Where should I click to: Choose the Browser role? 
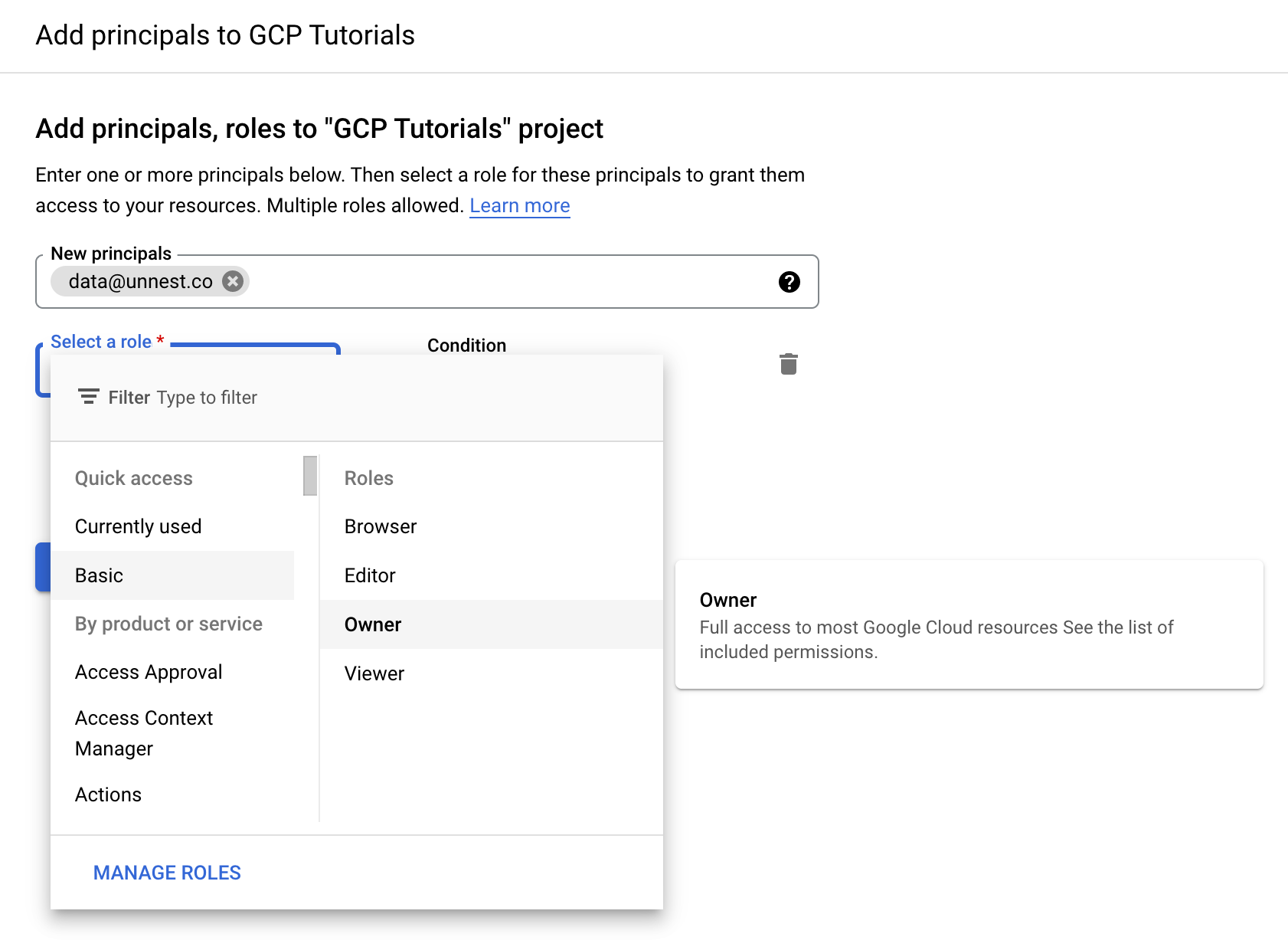point(491,526)
